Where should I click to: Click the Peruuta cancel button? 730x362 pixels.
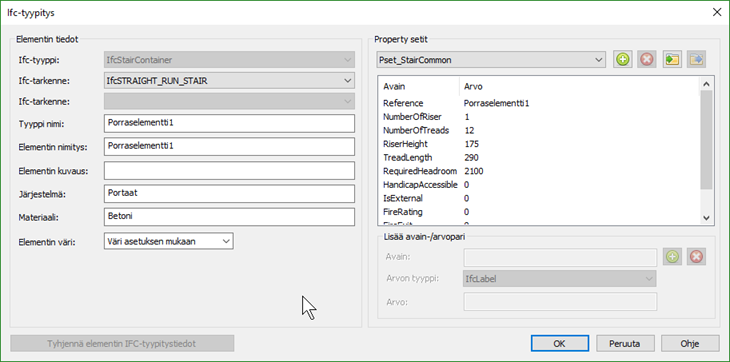(x=624, y=344)
